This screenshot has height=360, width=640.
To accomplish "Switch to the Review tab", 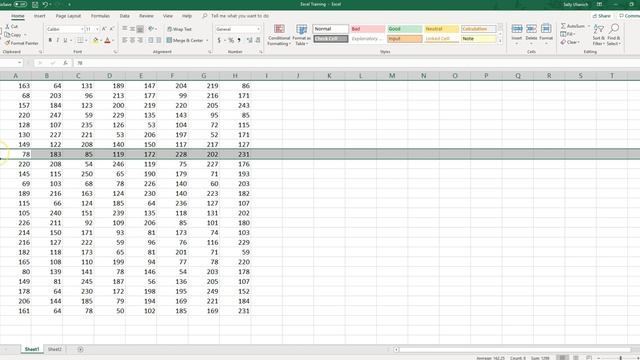I will tap(146, 16).
